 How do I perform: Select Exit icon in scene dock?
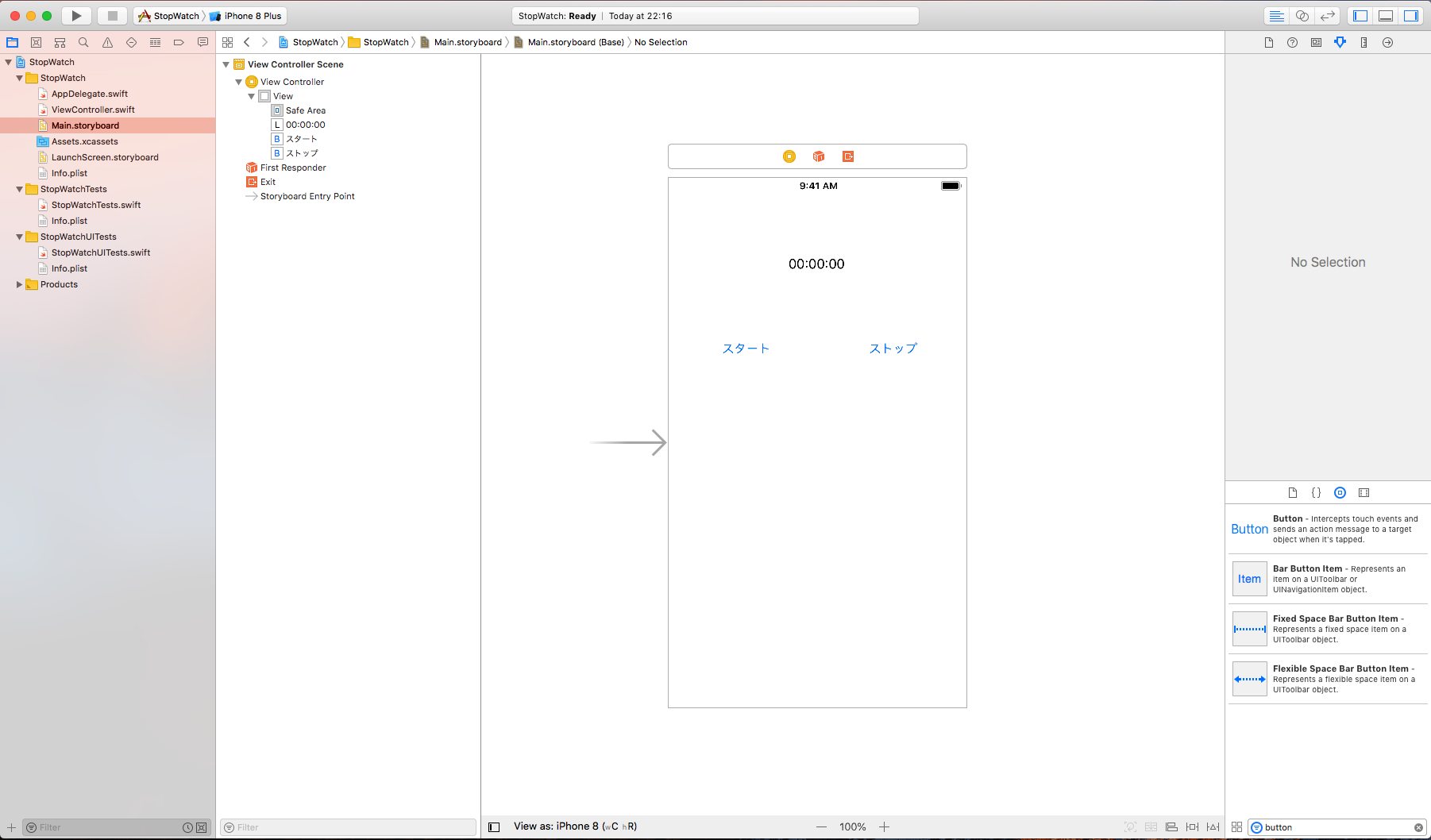click(848, 156)
